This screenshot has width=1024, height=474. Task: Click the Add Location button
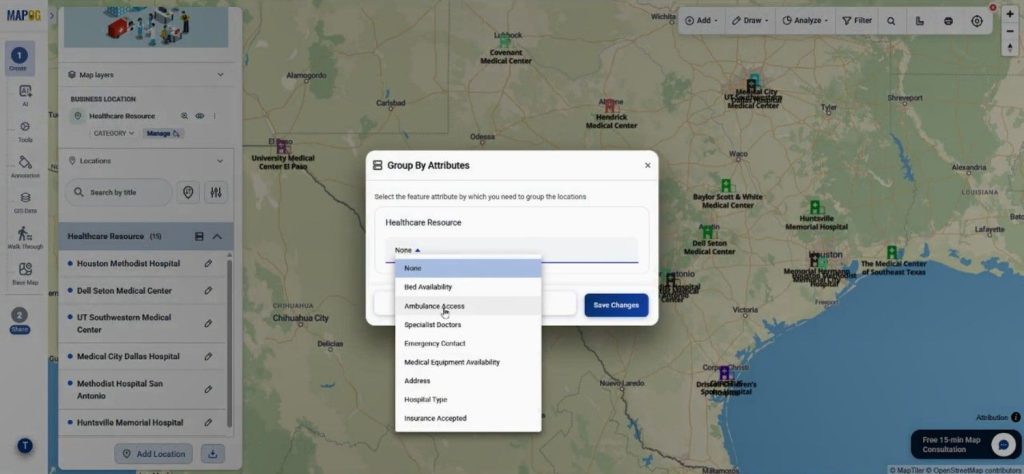pos(153,454)
